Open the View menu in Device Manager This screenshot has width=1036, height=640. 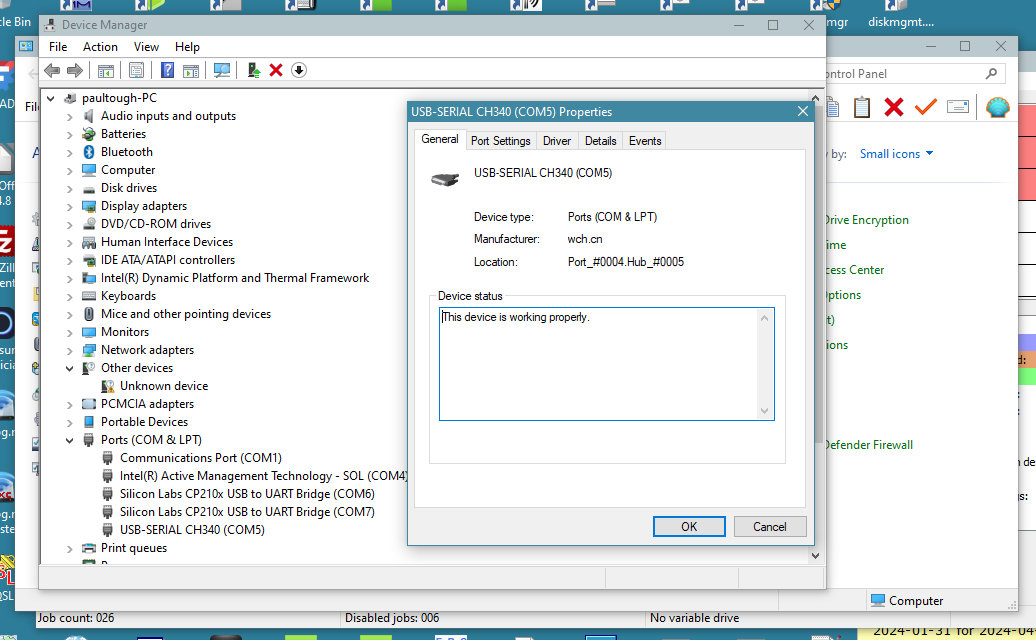click(x=146, y=47)
